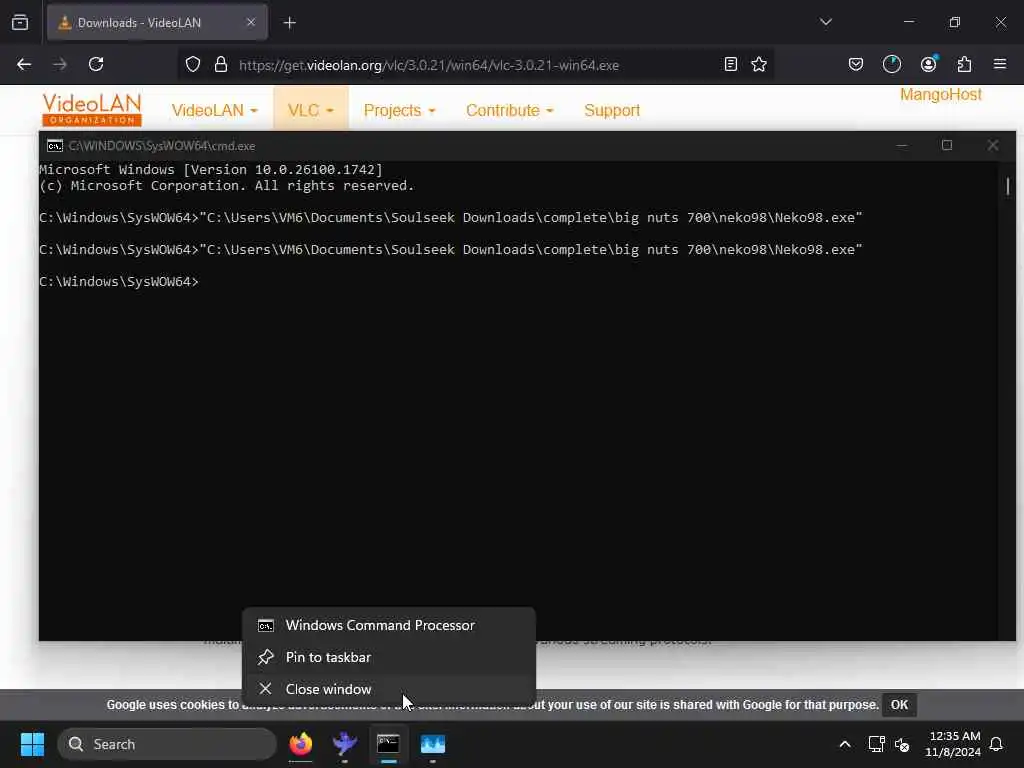
Task: Dismiss cookie notice with OK
Action: pos(899,705)
